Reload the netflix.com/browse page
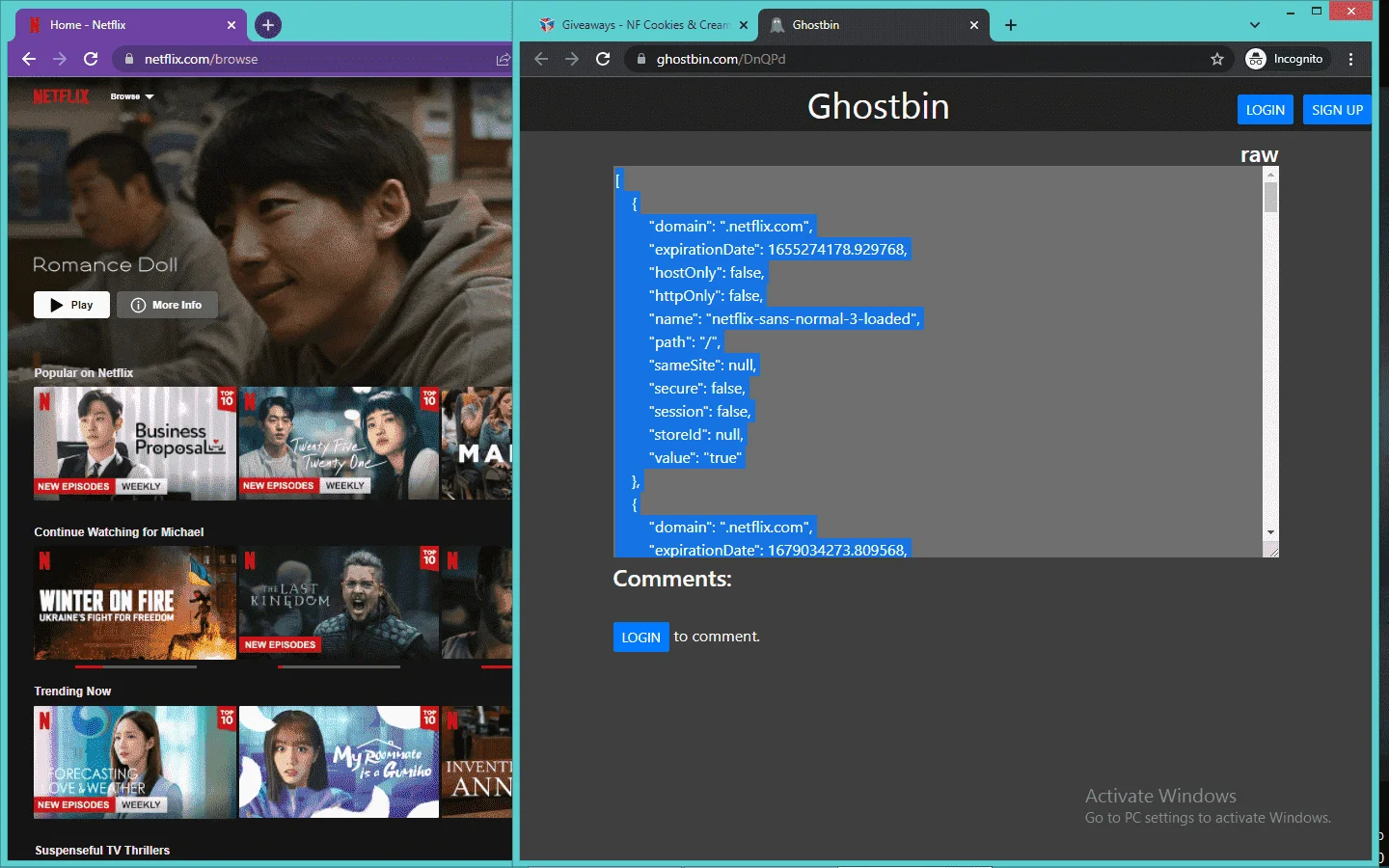The height and width of the screenshot is (868, 1389). click(x=91, y=59)
